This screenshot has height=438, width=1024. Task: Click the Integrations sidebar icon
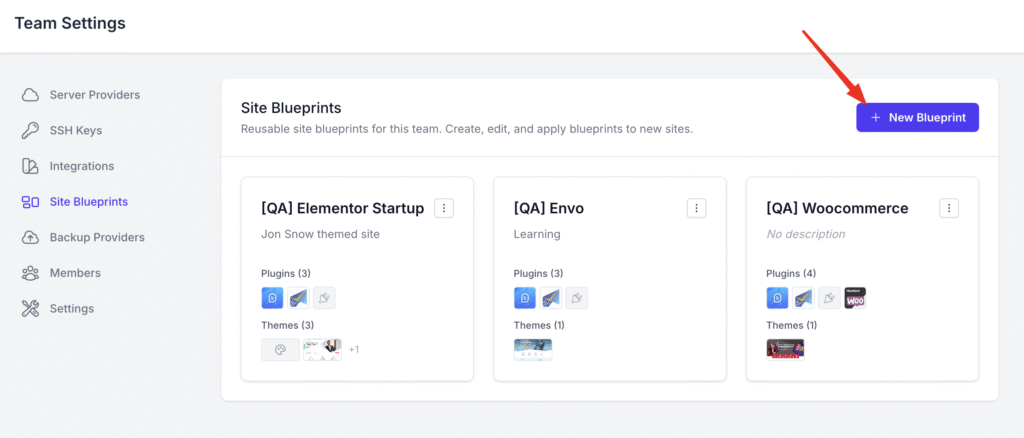(x=30, y=166)
